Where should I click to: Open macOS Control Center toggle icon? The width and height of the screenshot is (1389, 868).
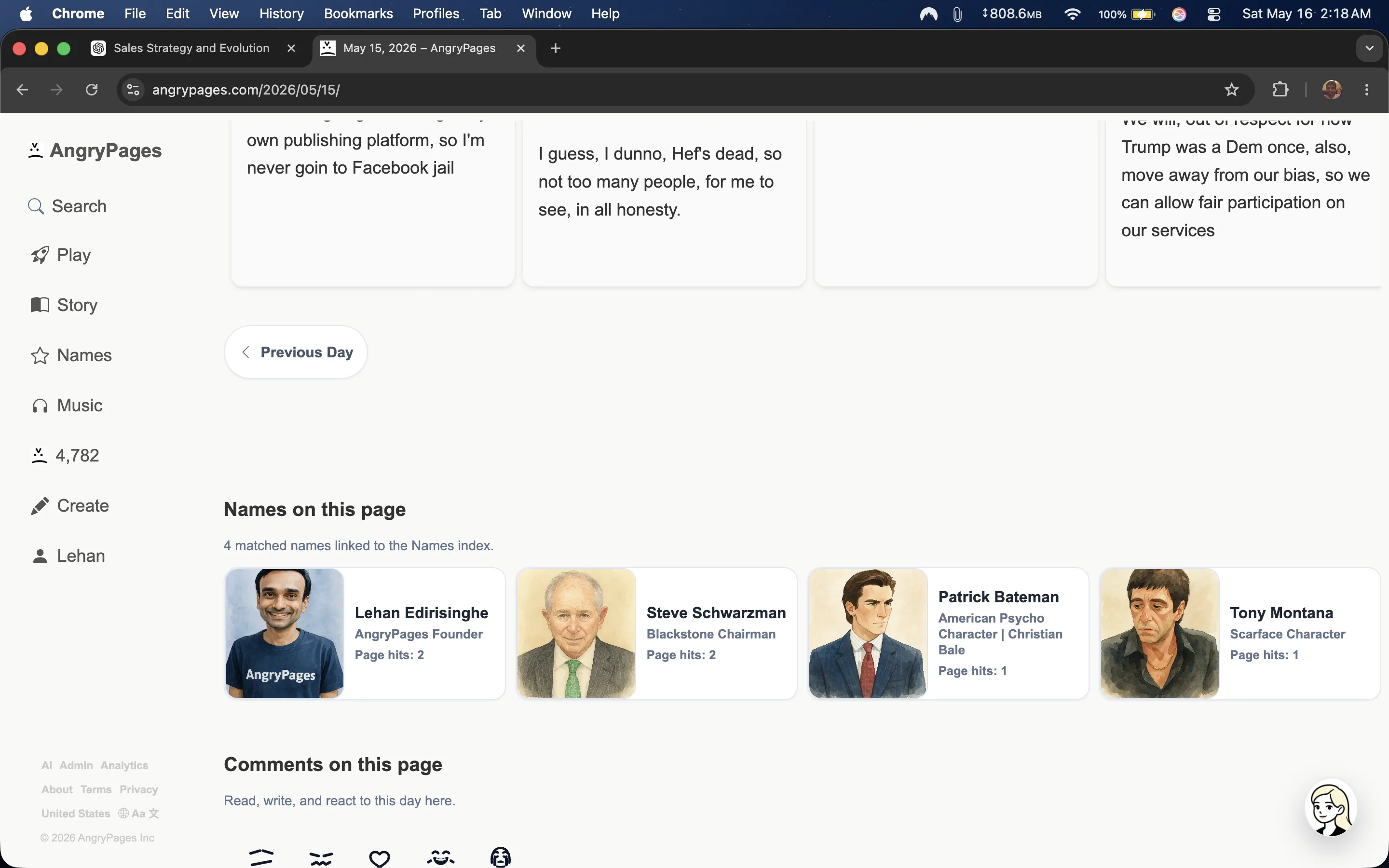[1214, 14]
